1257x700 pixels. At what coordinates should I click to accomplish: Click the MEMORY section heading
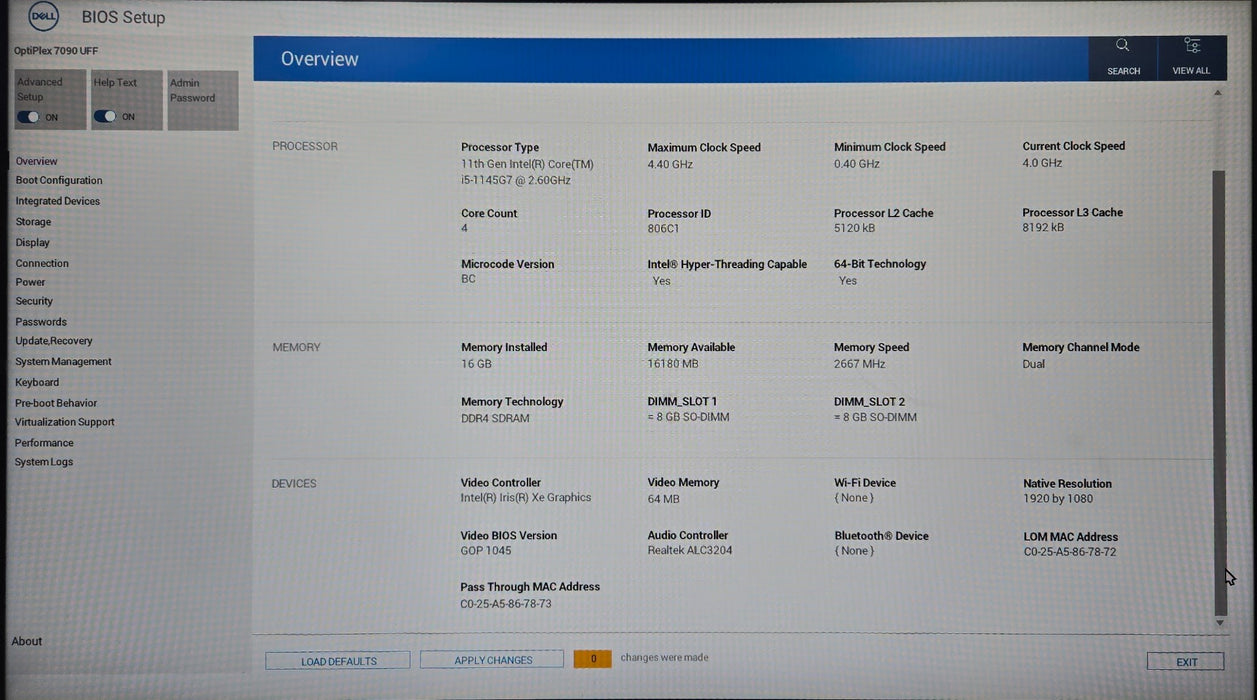(297, 347)
